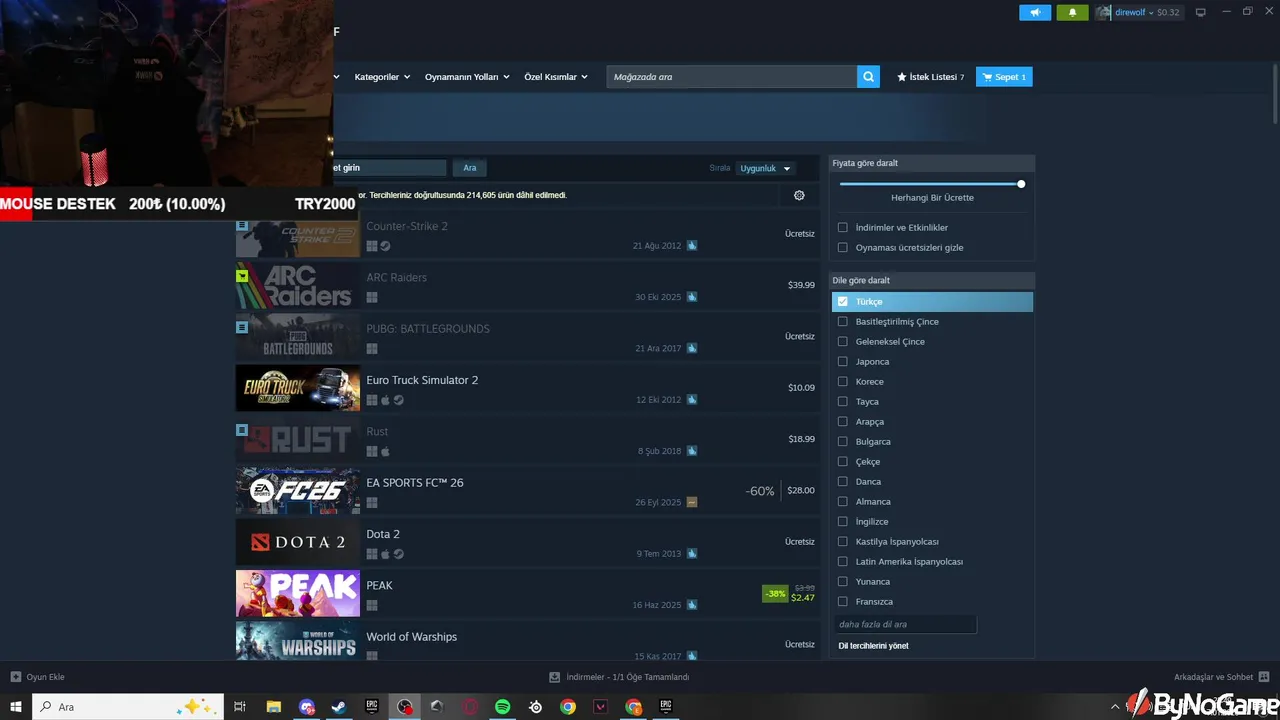The height and width of the screenshot is (720, 1280).
Task: Open File Explorer from the taskbar
Action: [273, 707]
